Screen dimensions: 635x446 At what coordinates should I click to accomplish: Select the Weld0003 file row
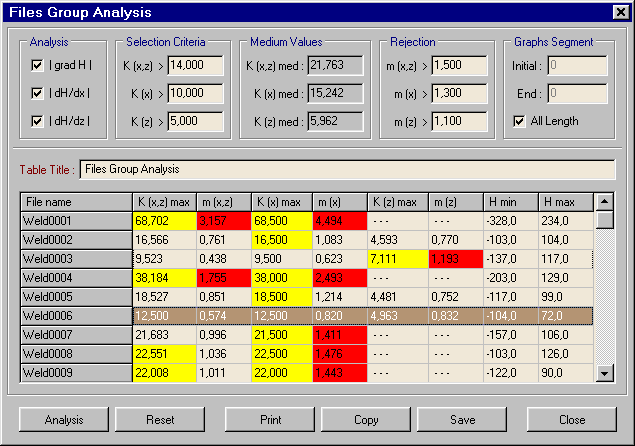pyautogui.click(x=76, y=259)
